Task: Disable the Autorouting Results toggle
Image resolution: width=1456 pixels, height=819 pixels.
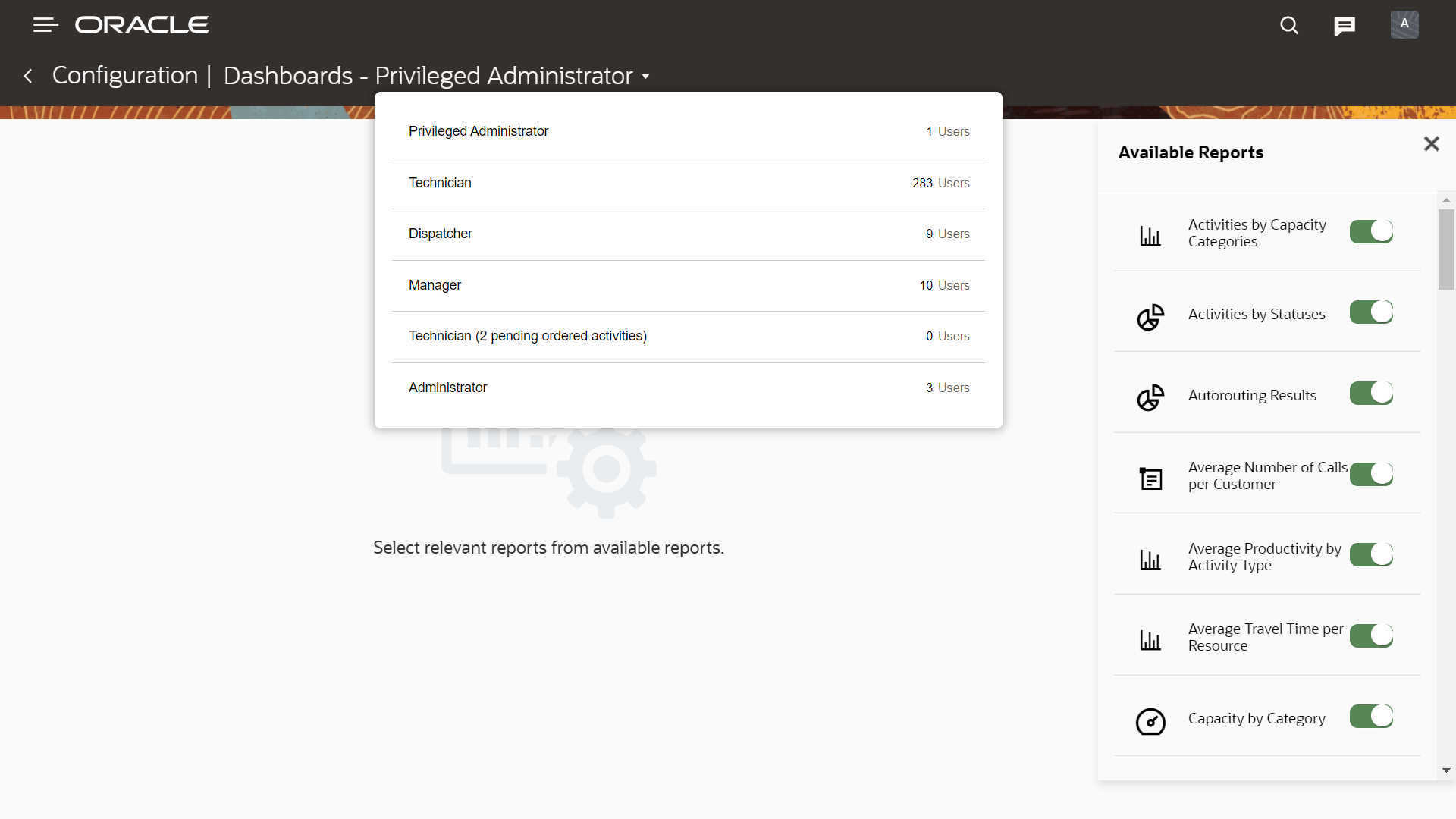Action: (x=1371, y=393)
